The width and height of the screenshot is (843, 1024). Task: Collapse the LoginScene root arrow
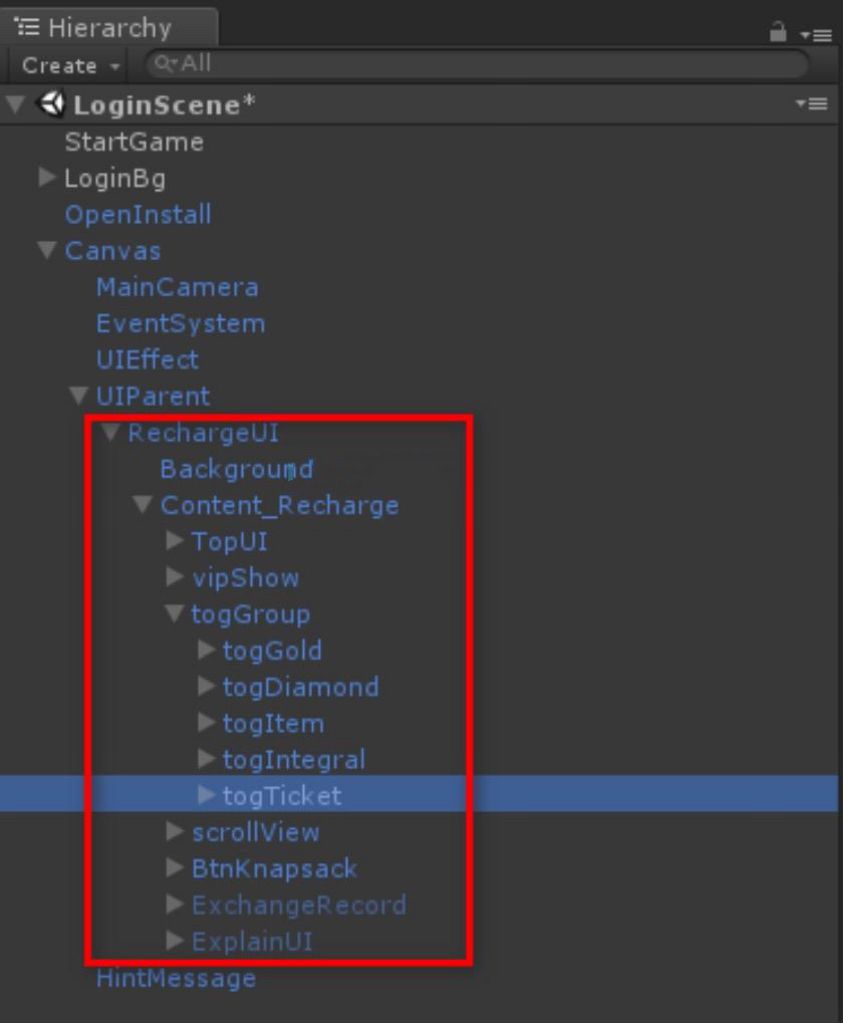[16, 104]
